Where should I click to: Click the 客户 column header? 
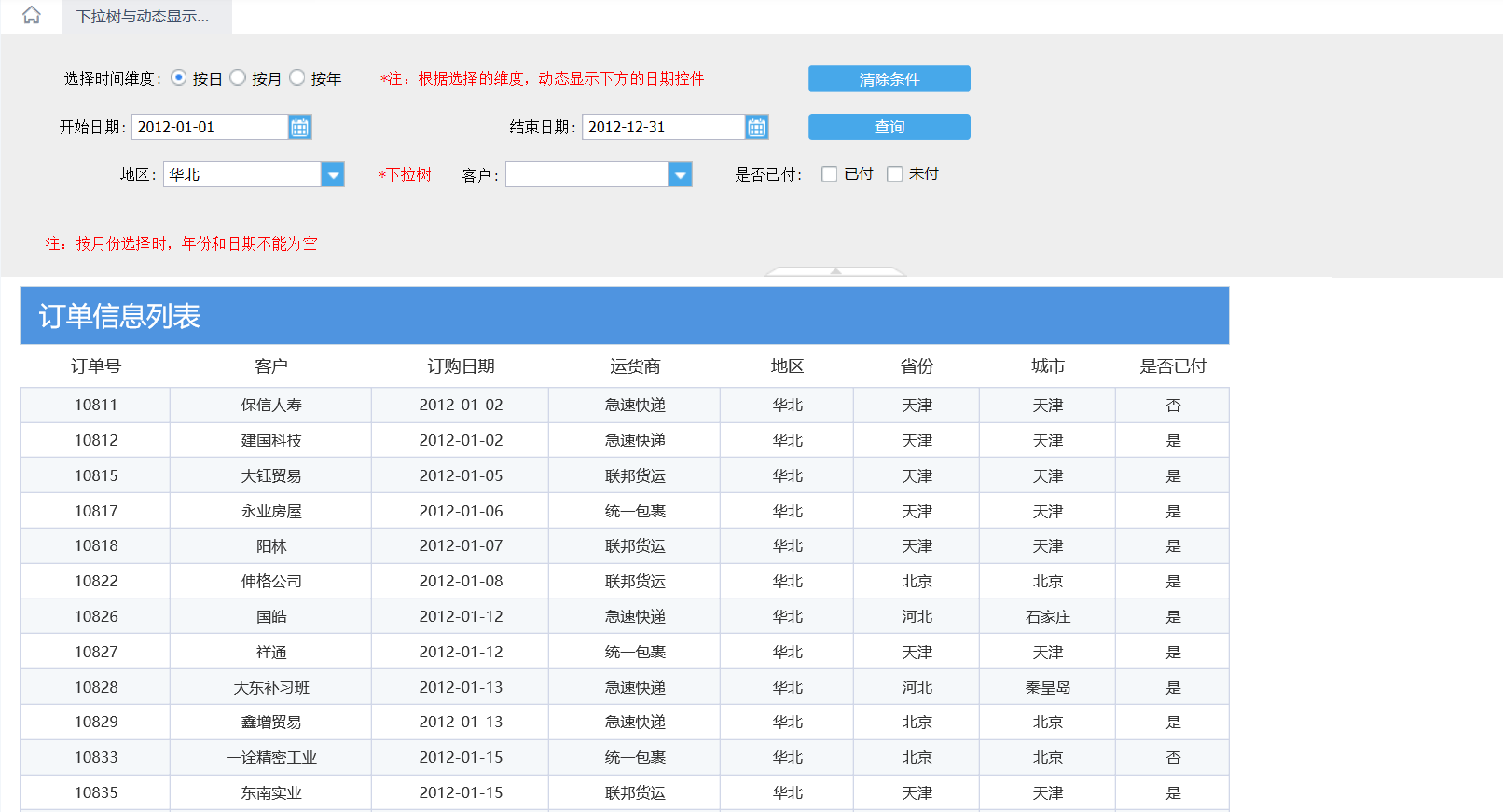coord(271,366)
